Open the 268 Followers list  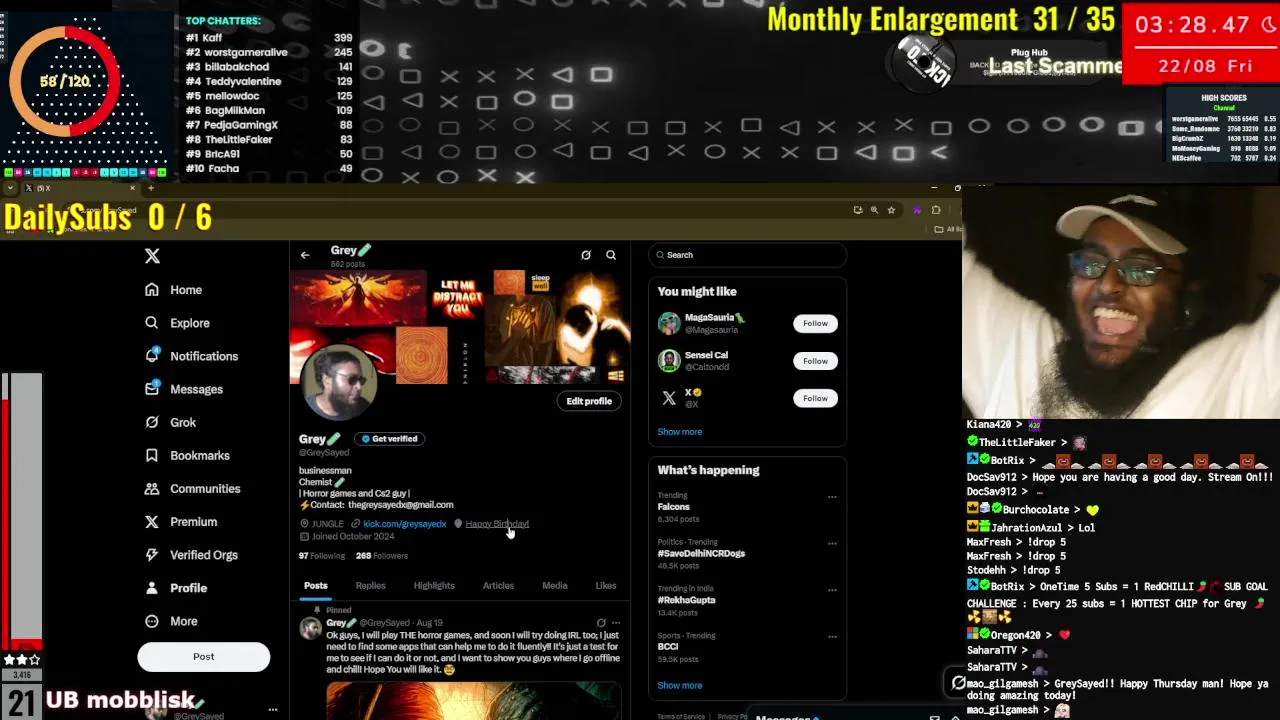pyautogui.click(x=381, y=556)
